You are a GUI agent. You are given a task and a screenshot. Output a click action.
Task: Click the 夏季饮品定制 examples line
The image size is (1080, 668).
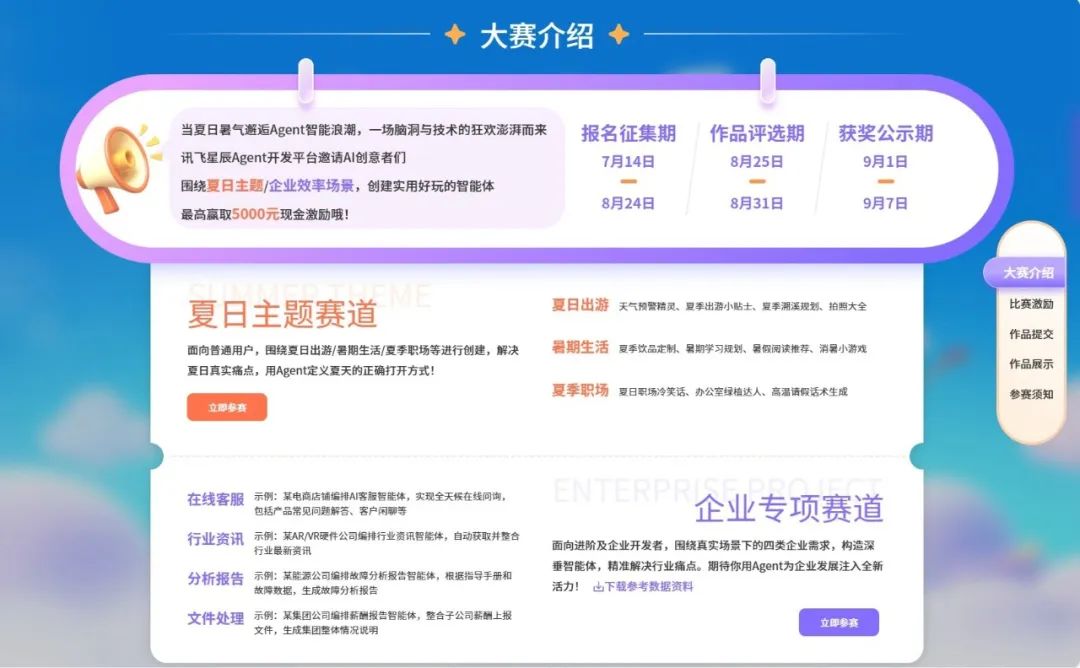point(742,349)
